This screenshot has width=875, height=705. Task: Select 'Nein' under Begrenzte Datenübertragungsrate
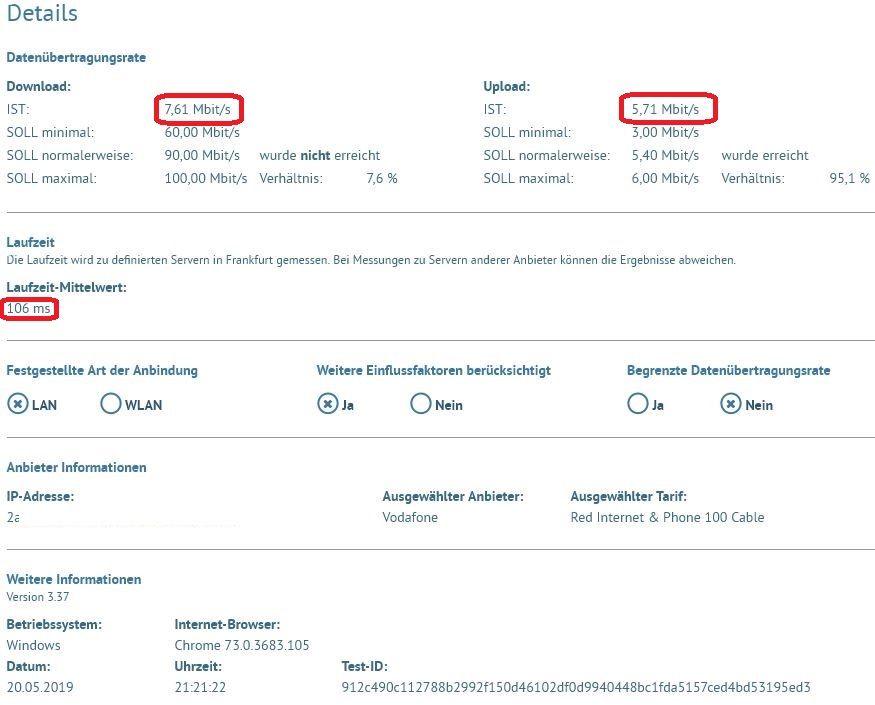click(x=729, y=404)
